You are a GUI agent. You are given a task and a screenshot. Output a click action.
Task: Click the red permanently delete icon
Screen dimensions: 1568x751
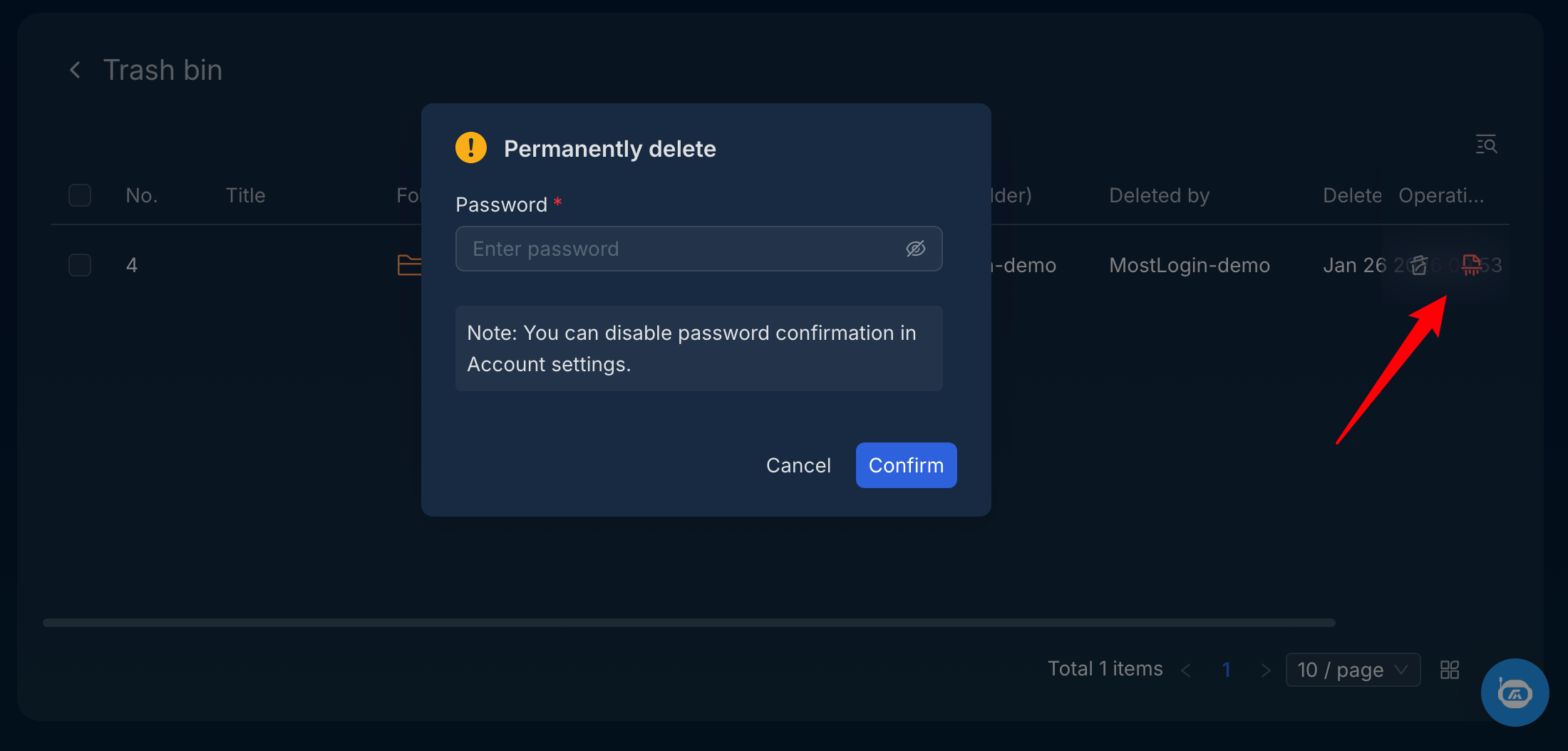point(1471,265)
